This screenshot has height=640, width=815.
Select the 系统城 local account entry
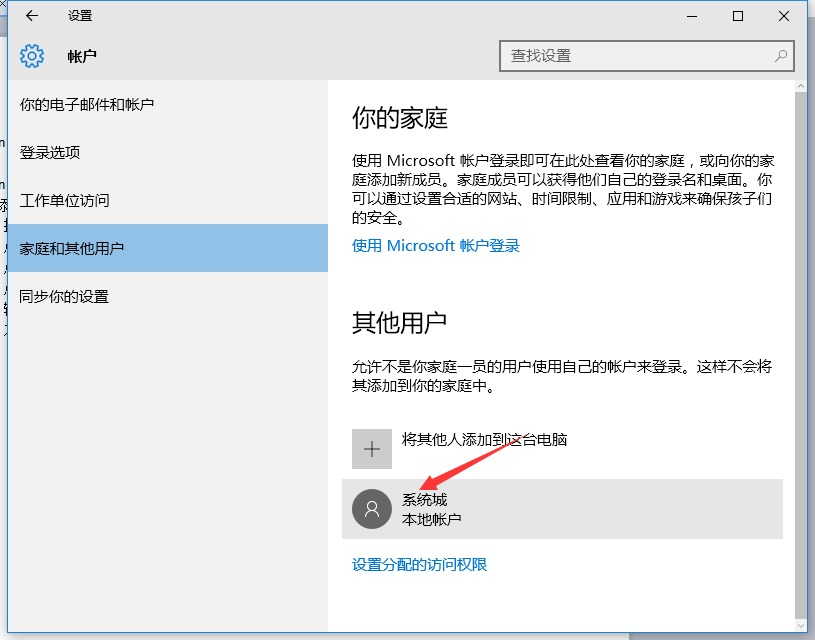pos(562,509)
